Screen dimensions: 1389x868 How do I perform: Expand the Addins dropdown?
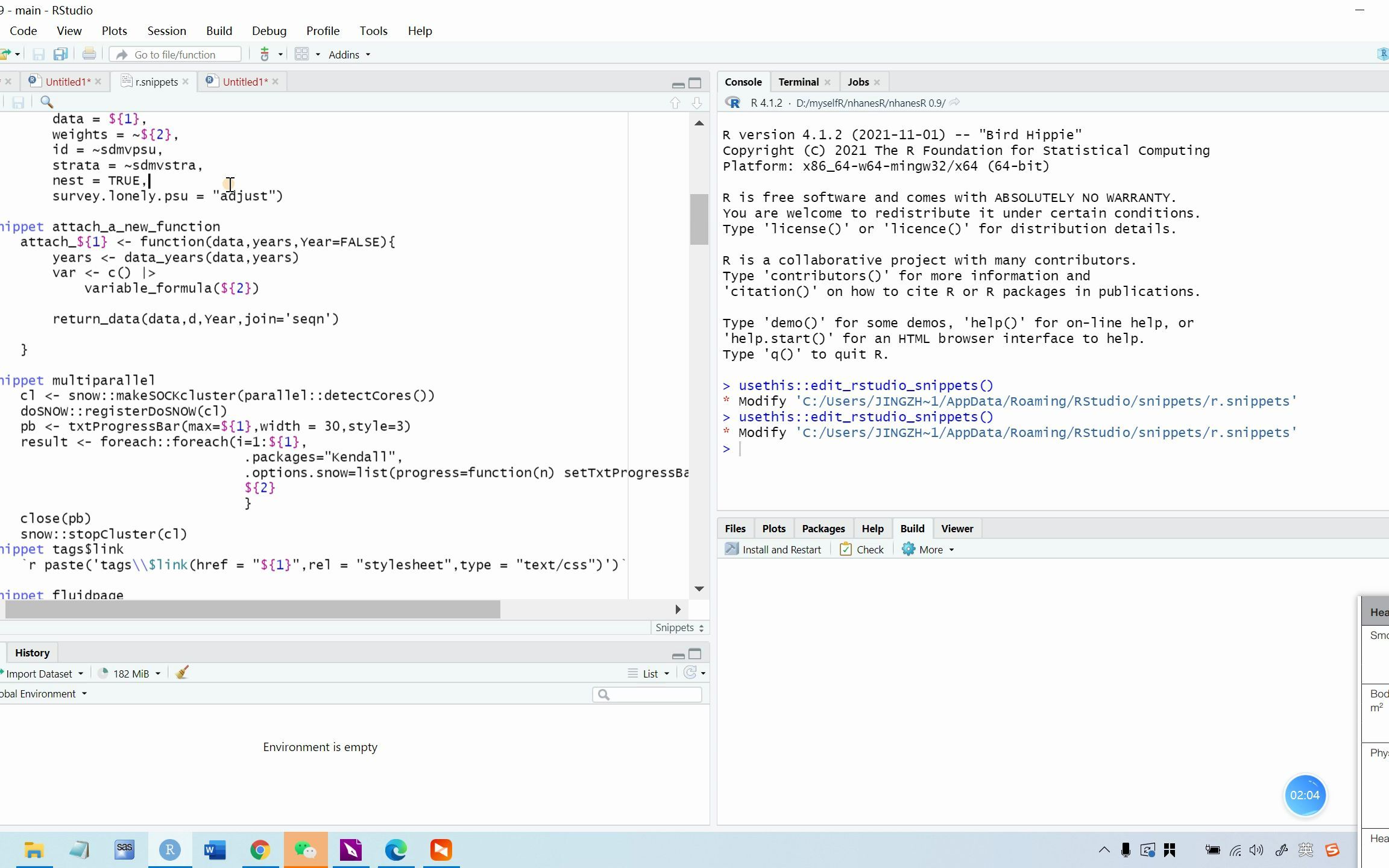click(x=349, y=55)
